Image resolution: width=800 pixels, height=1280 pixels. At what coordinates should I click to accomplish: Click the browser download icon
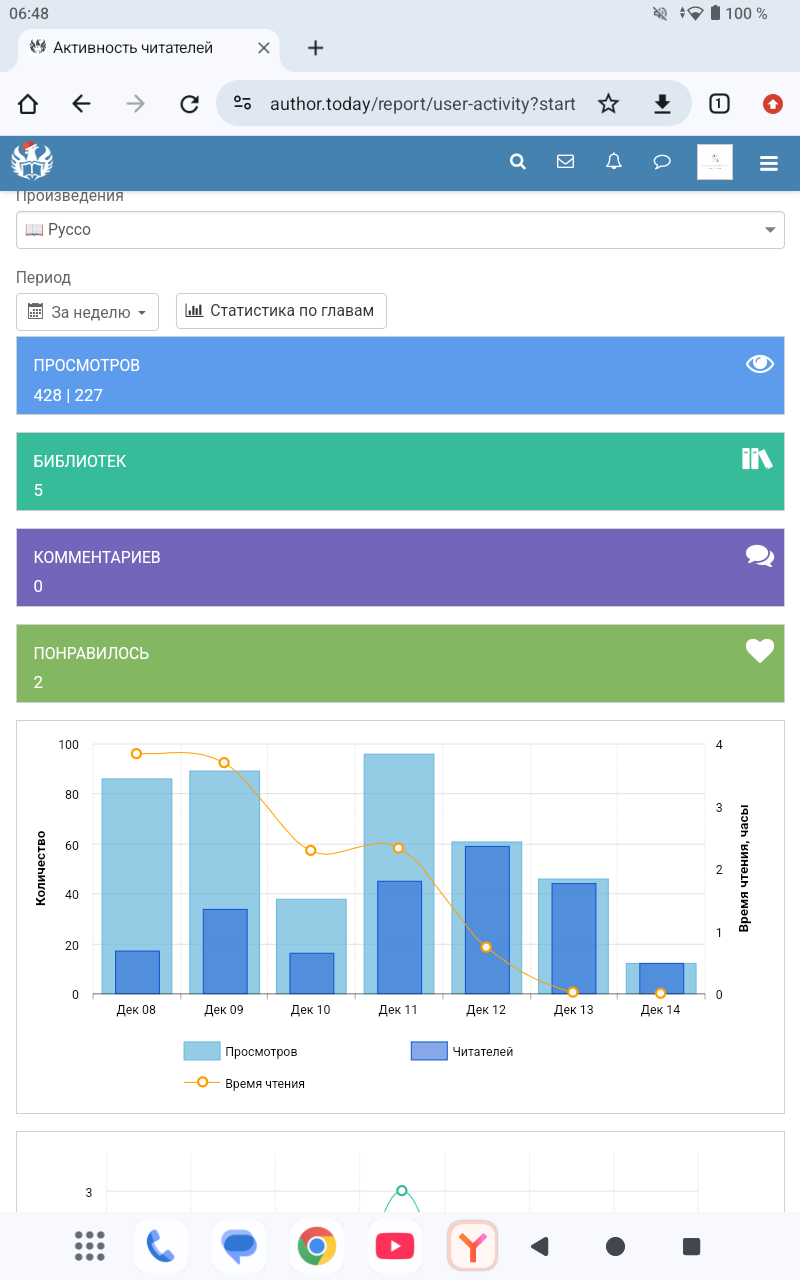coord(661,104)
